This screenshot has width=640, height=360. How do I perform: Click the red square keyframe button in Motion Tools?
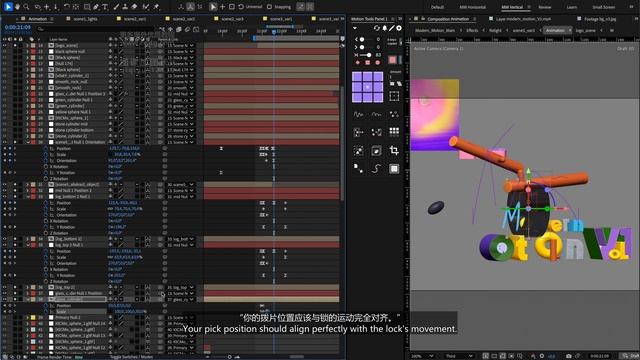pyautogui.click(x=367, y=62)
